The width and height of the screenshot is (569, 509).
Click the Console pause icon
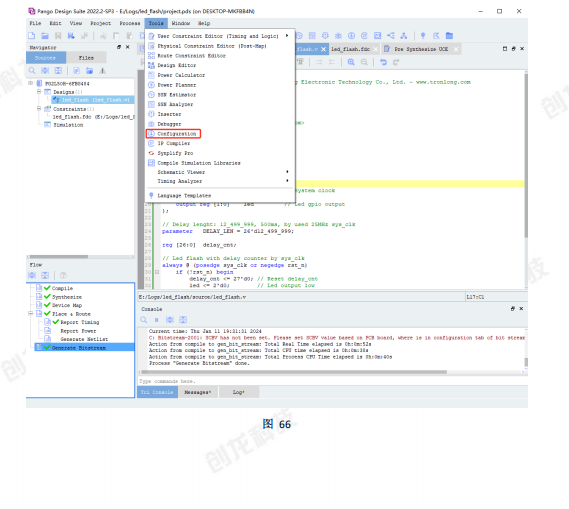point(156,320)
